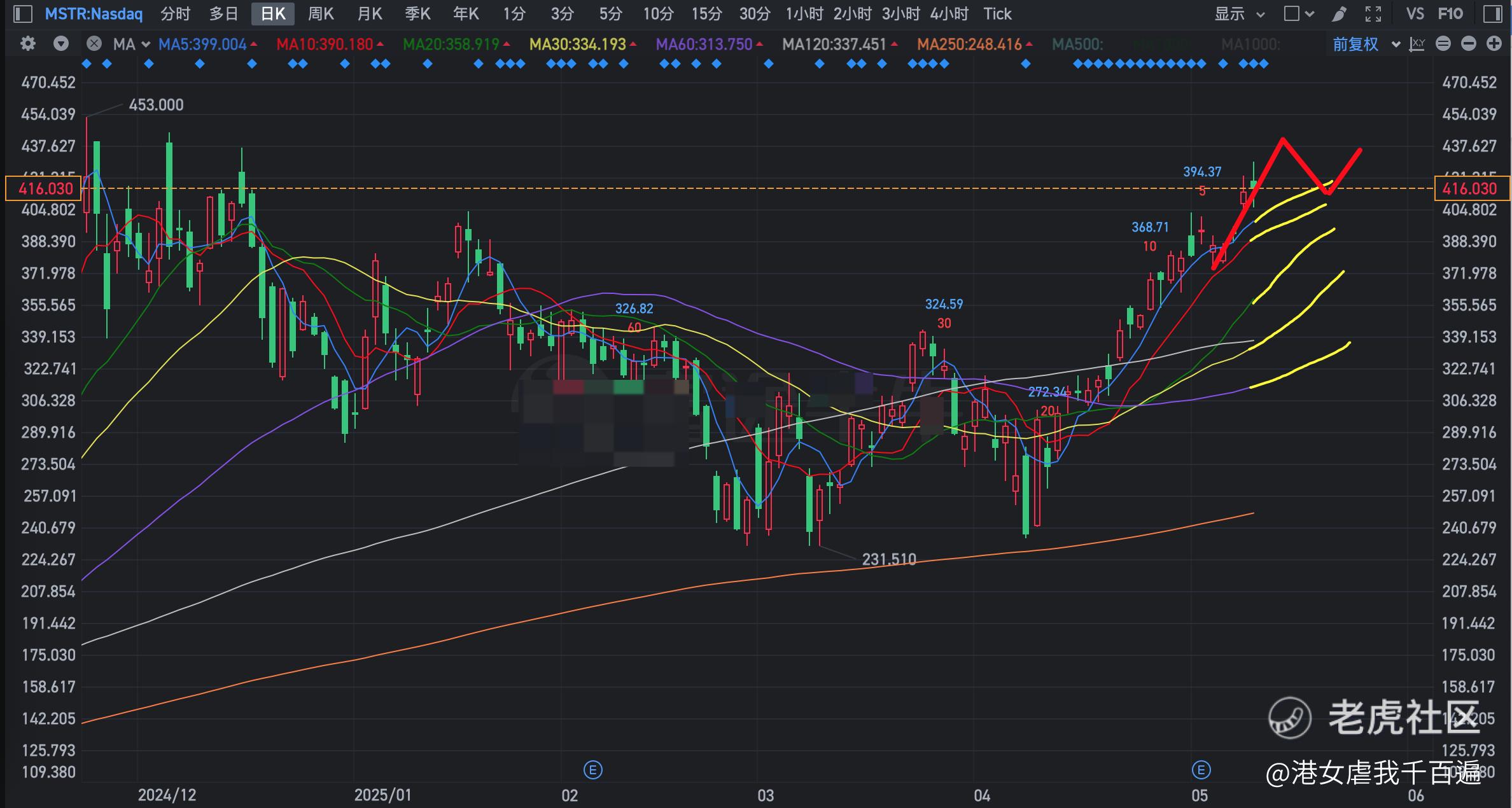Switch to 3分 three-minute chart
1512x808 pixels.
[x=563, y=13]
